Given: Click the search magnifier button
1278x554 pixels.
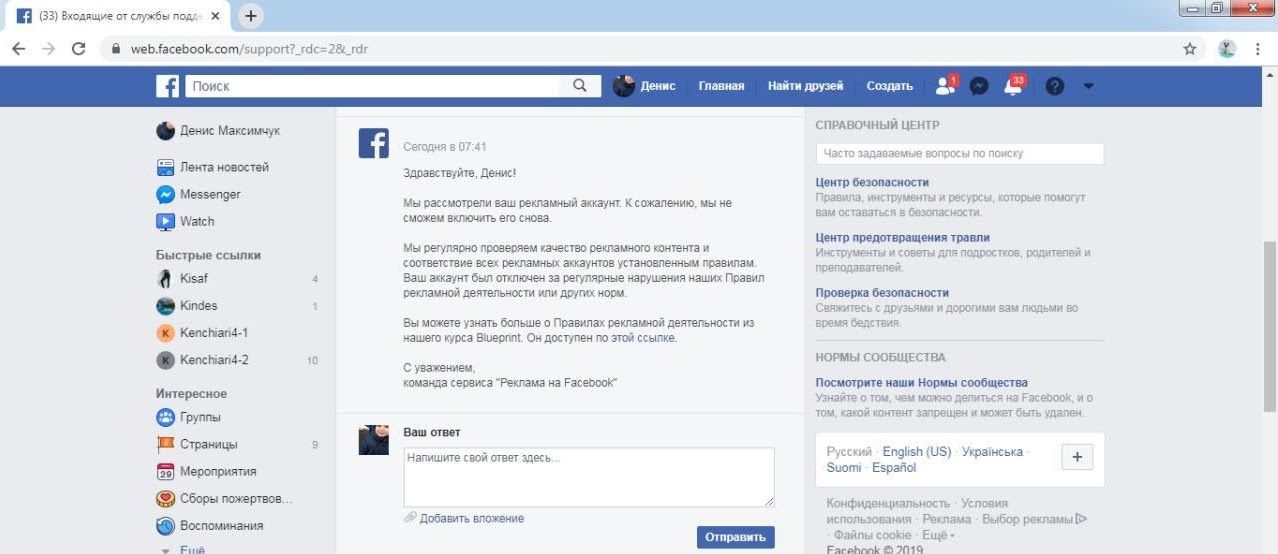Looking at the screenshot, I should coord(580,87).
